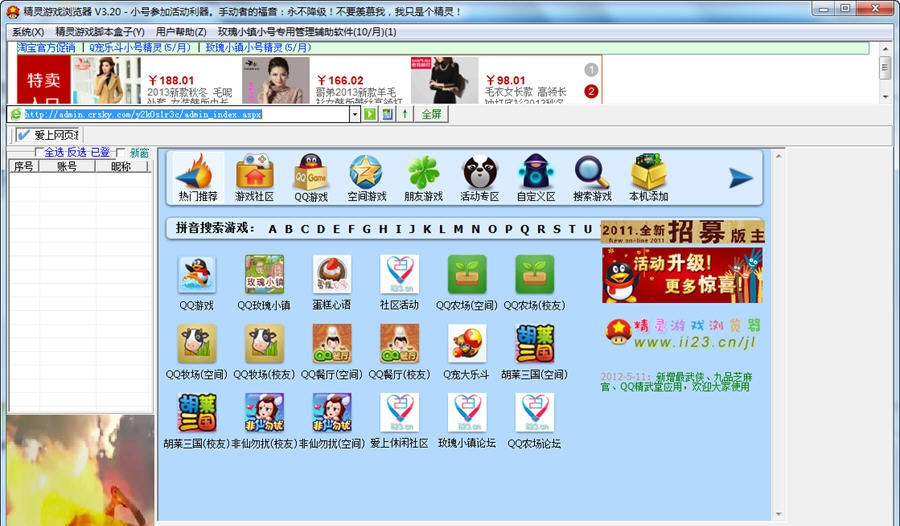Click the green go/play button beside address bar
Screen dimensions: 900x526
click(x=370, y=114)
